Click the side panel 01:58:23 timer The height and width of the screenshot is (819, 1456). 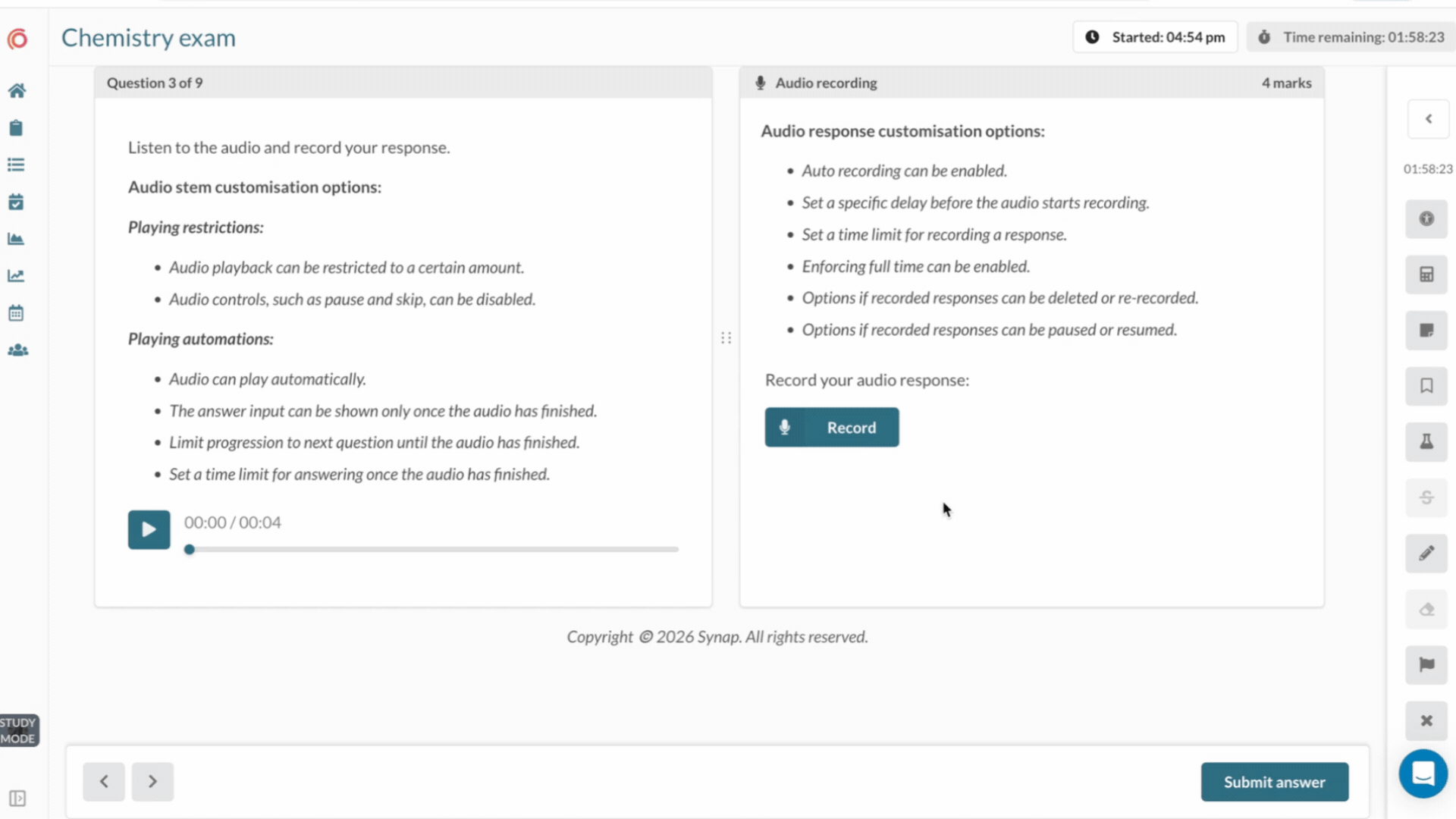pos(1428,168)
